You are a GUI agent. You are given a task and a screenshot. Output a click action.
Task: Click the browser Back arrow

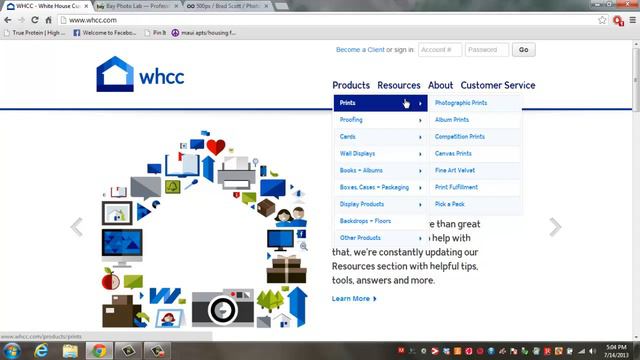(x=8, y=20)
